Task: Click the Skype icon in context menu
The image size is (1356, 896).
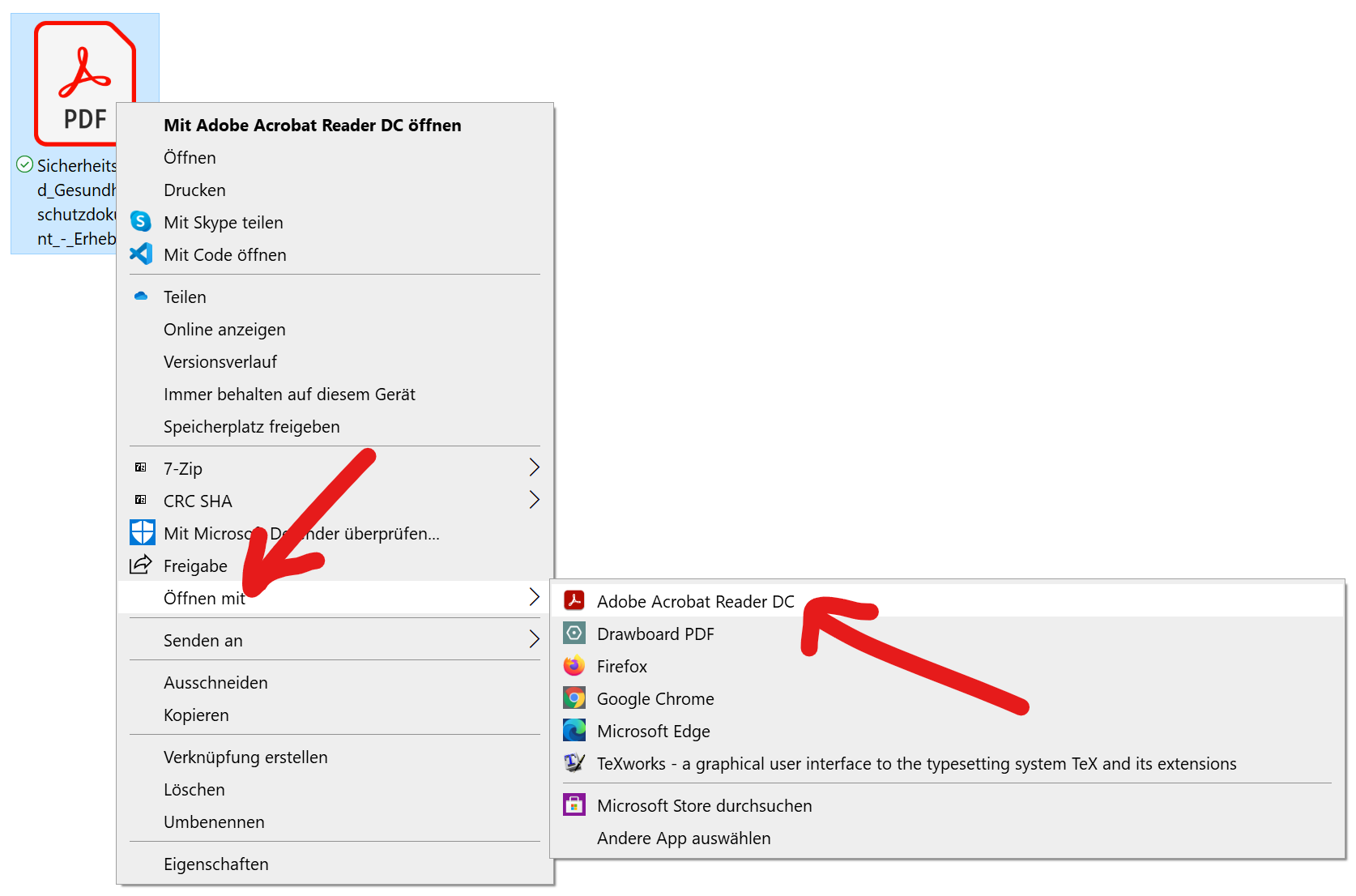Action: 141,221
